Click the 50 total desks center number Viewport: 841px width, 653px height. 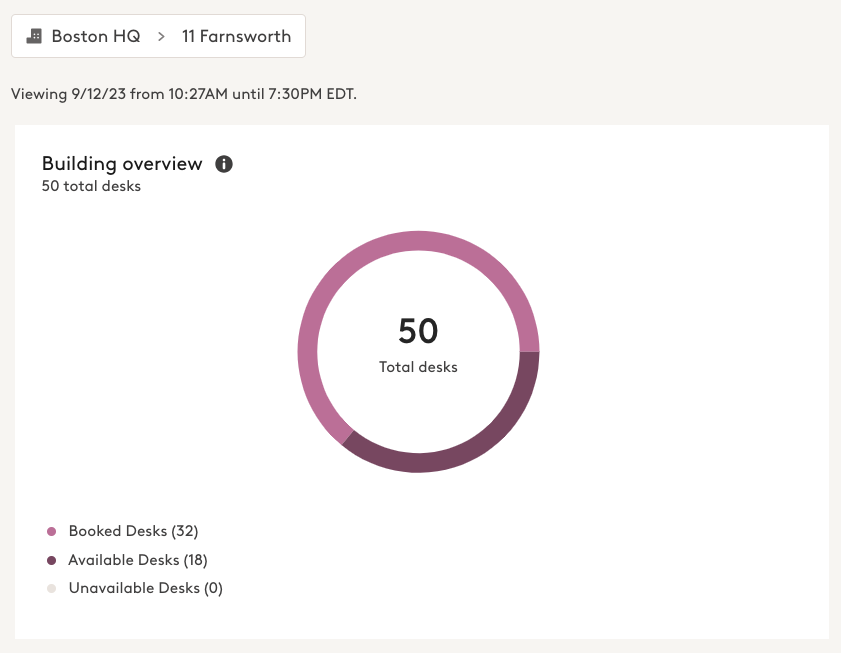tap(418, 331)
